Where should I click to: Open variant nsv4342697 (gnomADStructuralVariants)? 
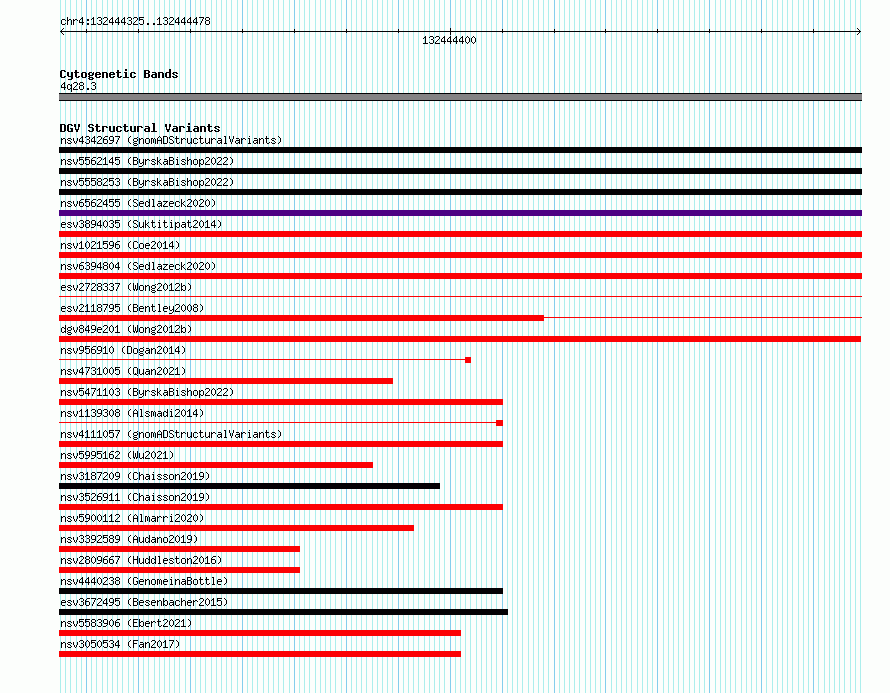coord(171,140)
